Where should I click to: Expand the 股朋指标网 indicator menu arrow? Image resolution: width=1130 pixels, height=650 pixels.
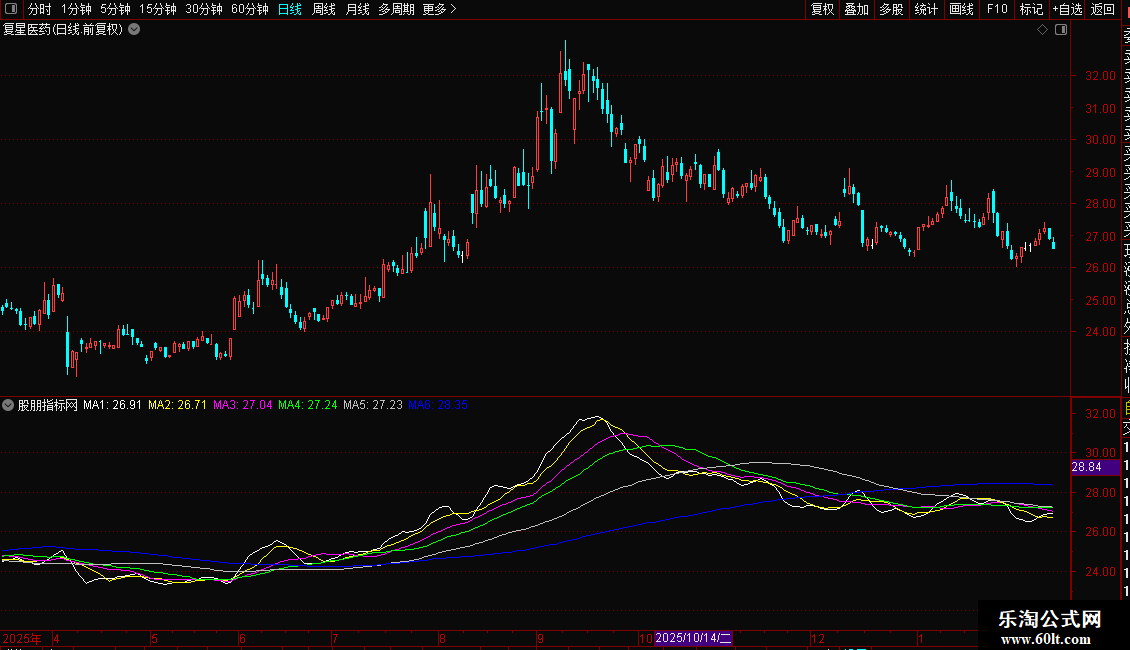tap(8, 405)
